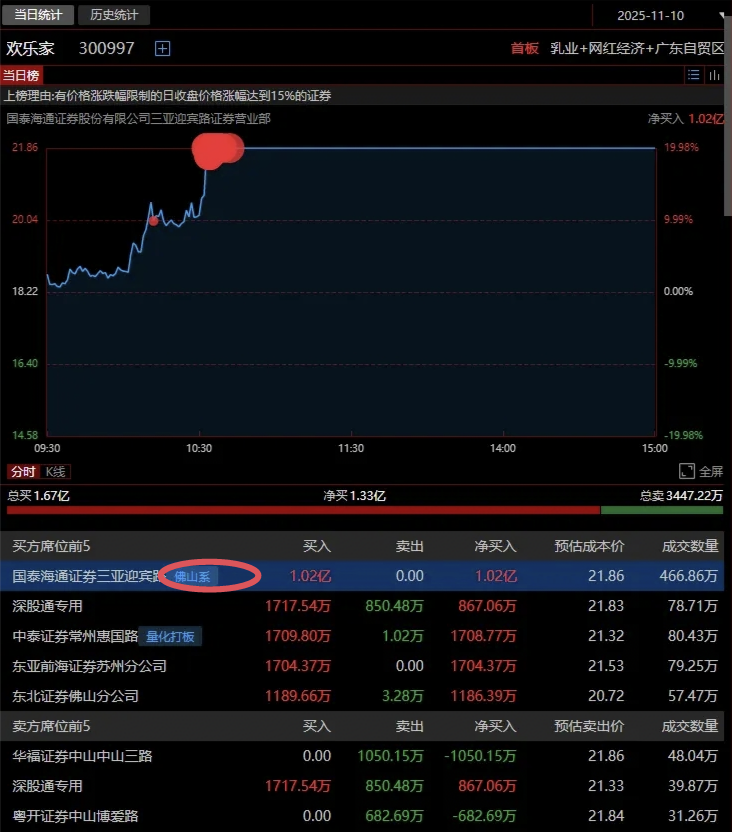732x832 pixels.
Task: Click the 量化打板 tag
Action: click(170, 636)
